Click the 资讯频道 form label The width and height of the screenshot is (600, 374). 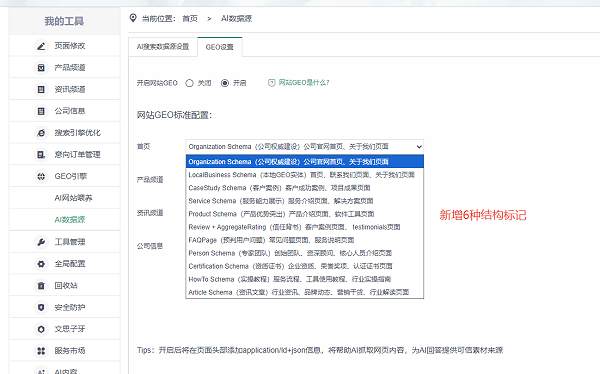tap(150, 213)
